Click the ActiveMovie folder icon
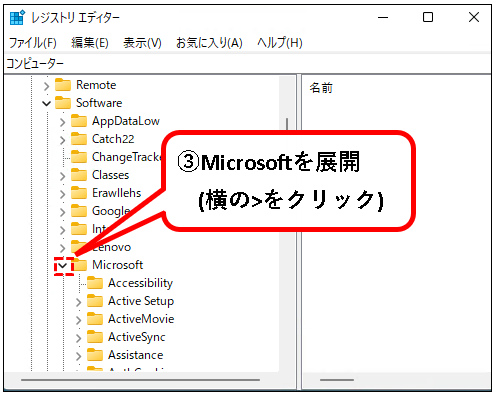This screenshot has height=397, width=496. click(95, 319)
